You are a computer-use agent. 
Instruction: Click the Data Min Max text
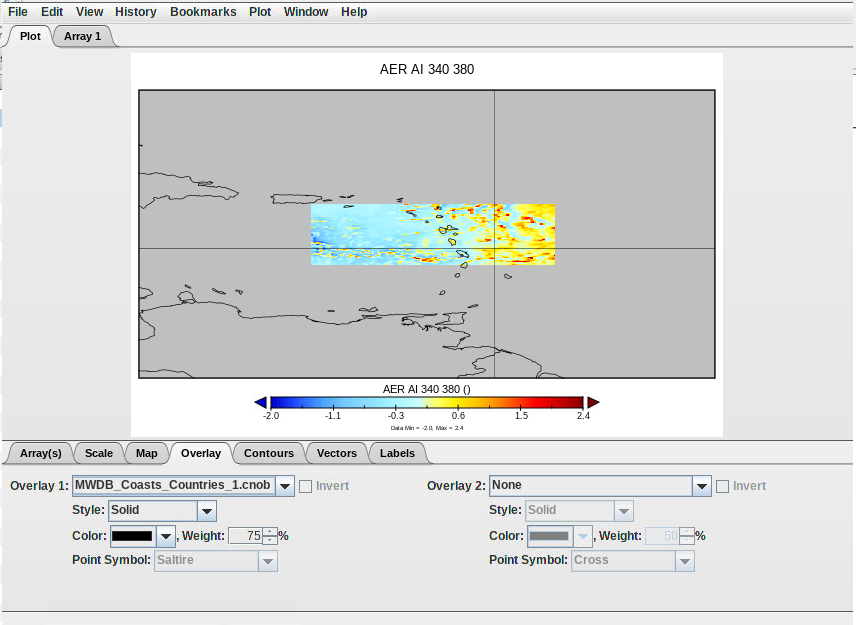click(x=427, y=428)
